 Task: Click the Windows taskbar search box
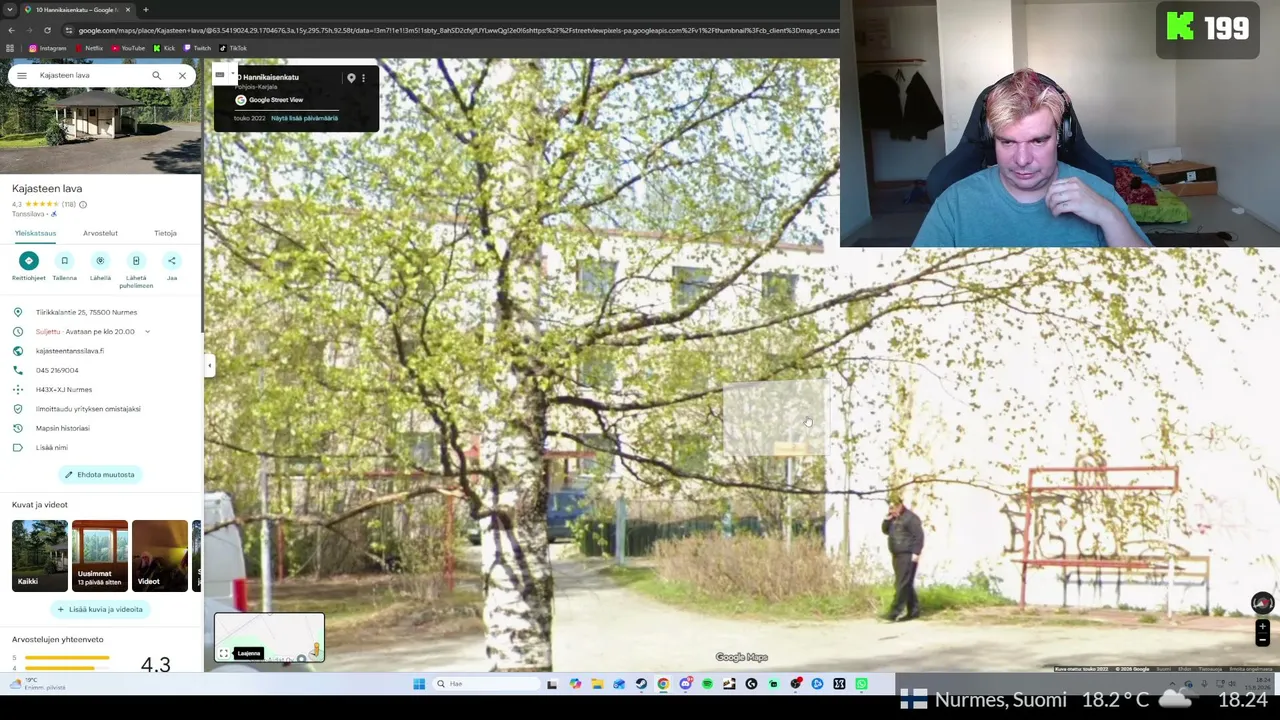pos(485,684)
